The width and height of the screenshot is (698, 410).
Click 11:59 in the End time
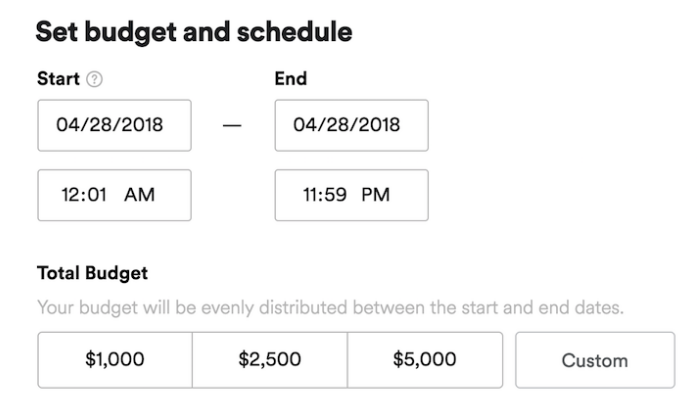(324, 195)
